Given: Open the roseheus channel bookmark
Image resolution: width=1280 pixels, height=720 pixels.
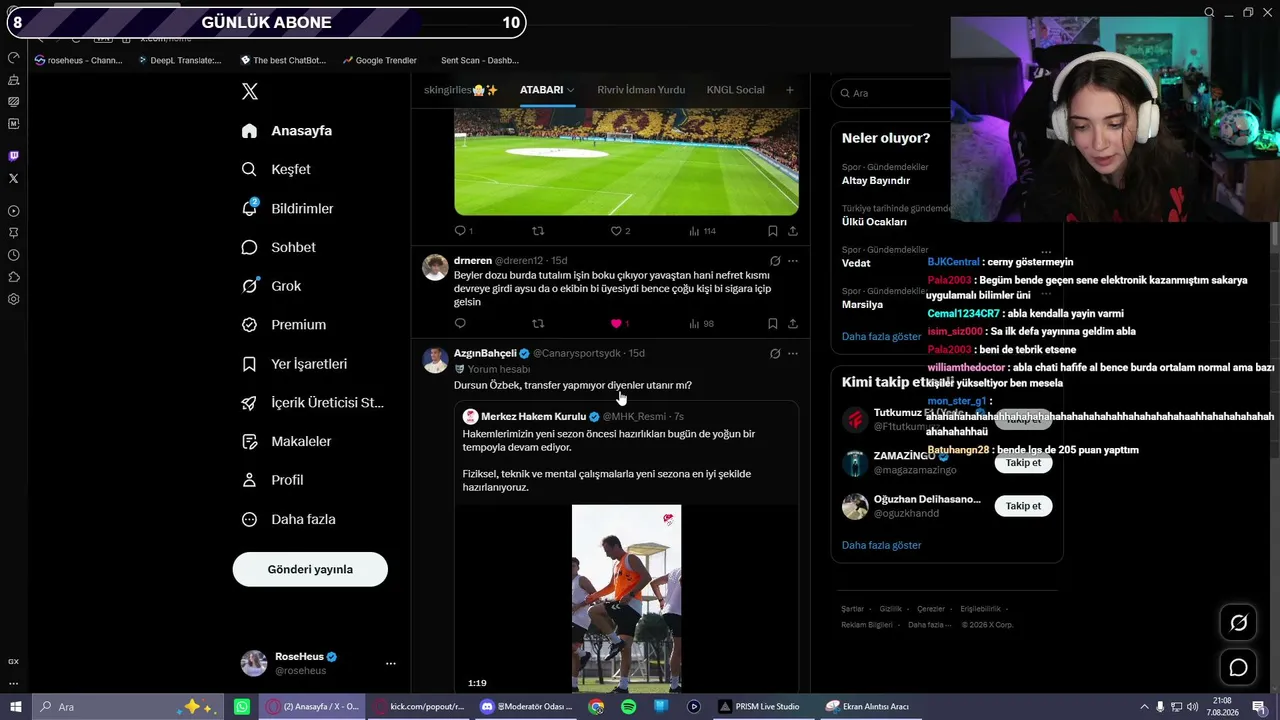Looking at the screenshot, I should [x=78, y=60].
